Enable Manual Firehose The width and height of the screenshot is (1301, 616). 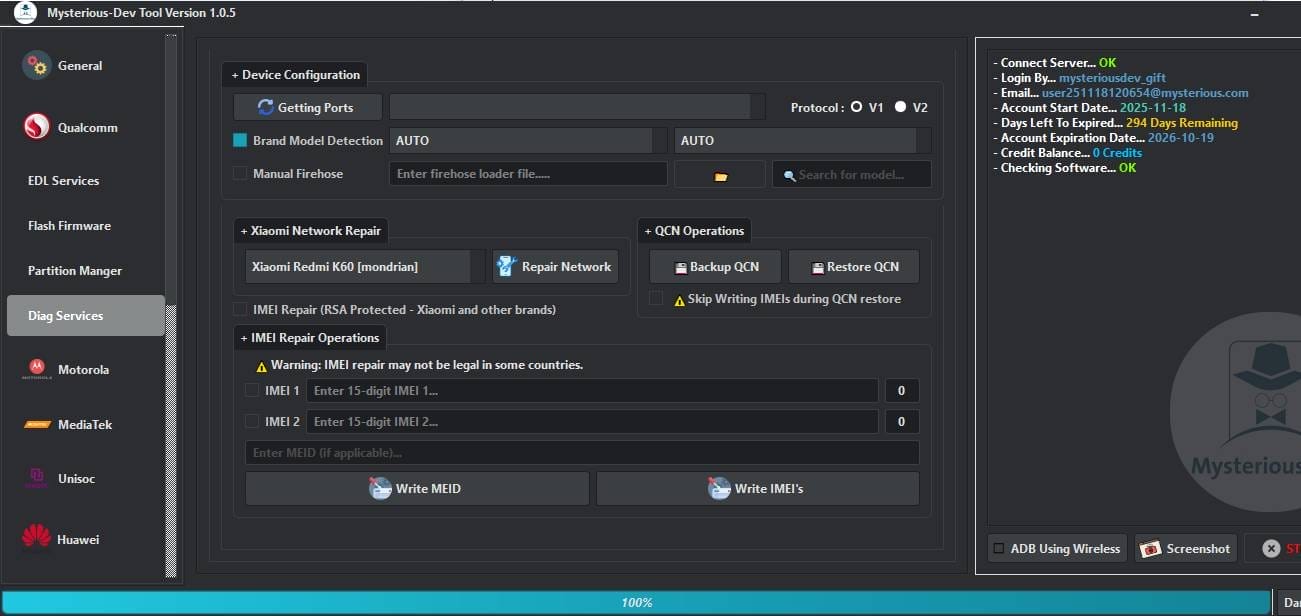(x=240, y=173)
